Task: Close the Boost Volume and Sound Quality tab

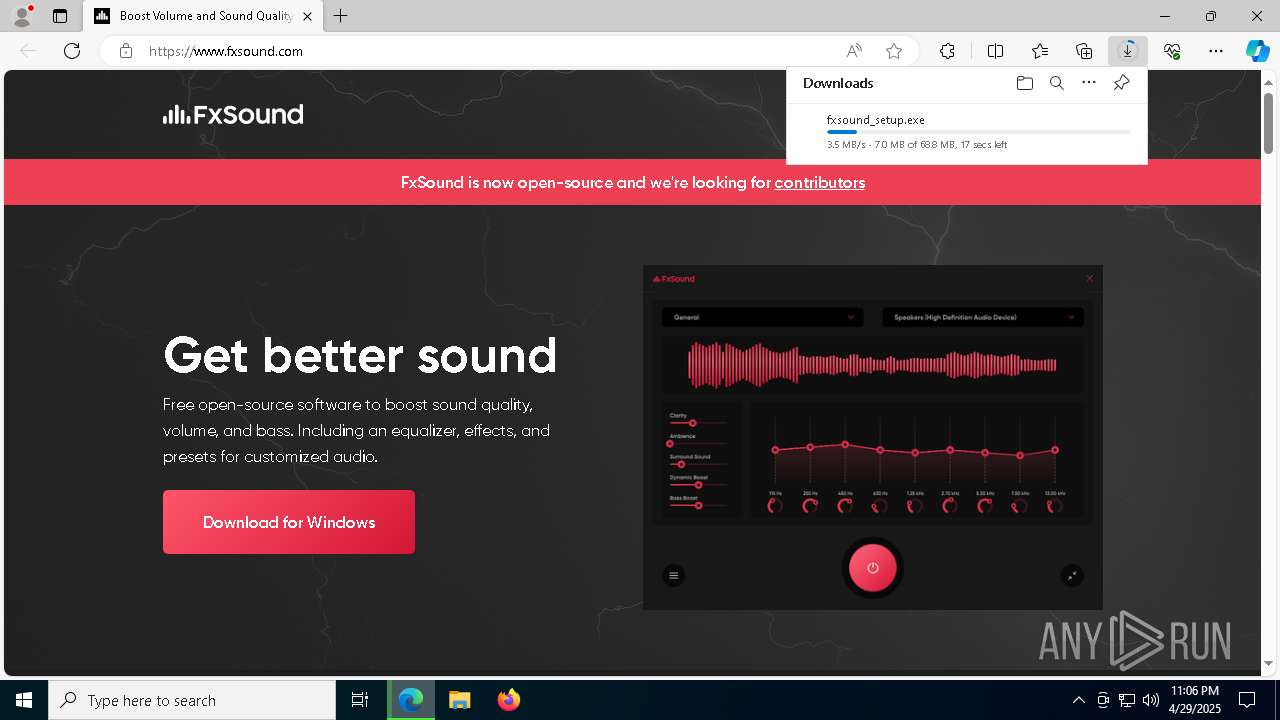Action: pyautogui.click(x=307, y=16)
